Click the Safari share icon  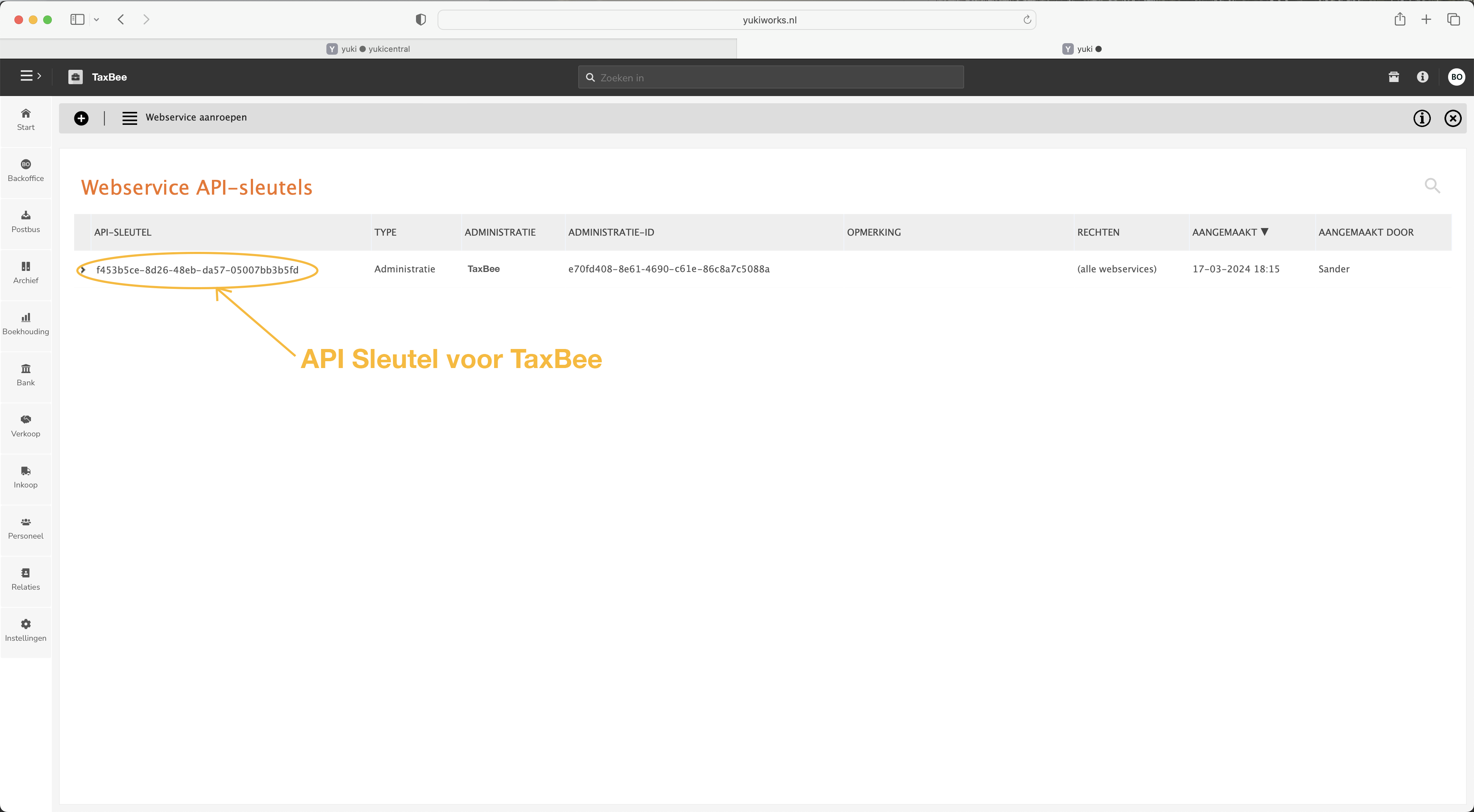click(x=1400, y=19)
